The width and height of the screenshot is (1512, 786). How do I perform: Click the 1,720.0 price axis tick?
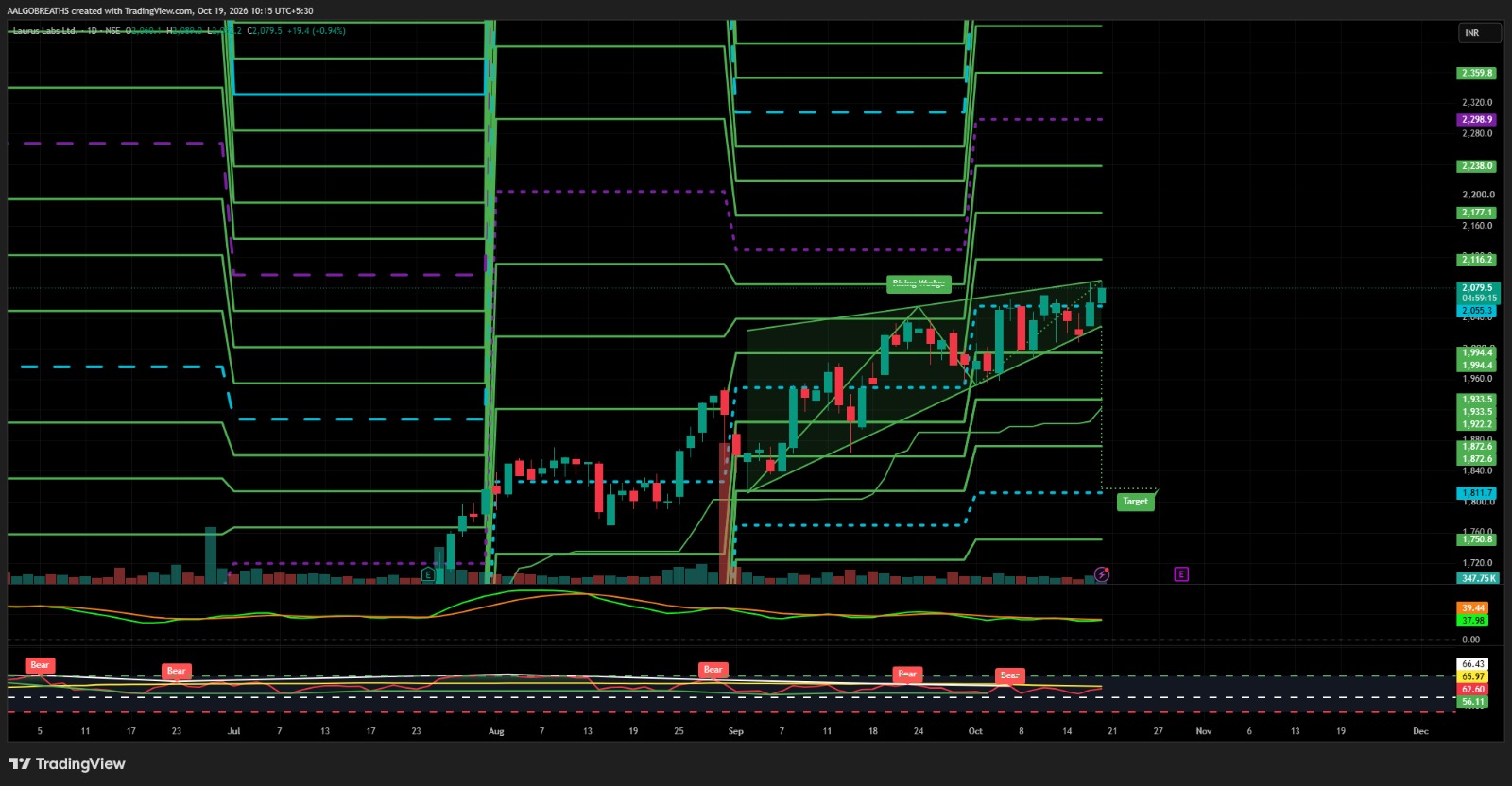point(1477,563)
